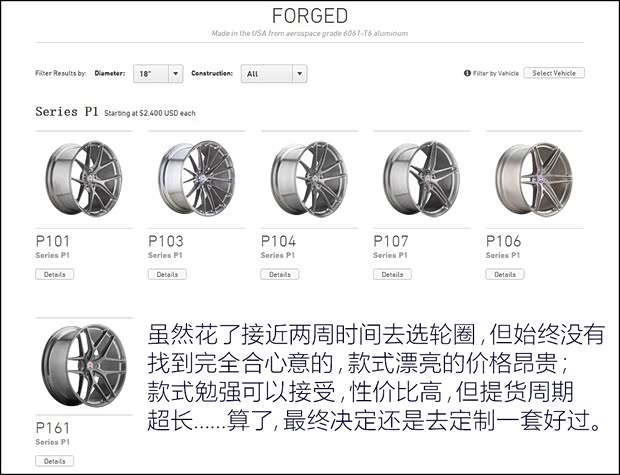This screenshot has width=620, height=475.
Task: Click the P161 model title link
Action: pos(53,428)
